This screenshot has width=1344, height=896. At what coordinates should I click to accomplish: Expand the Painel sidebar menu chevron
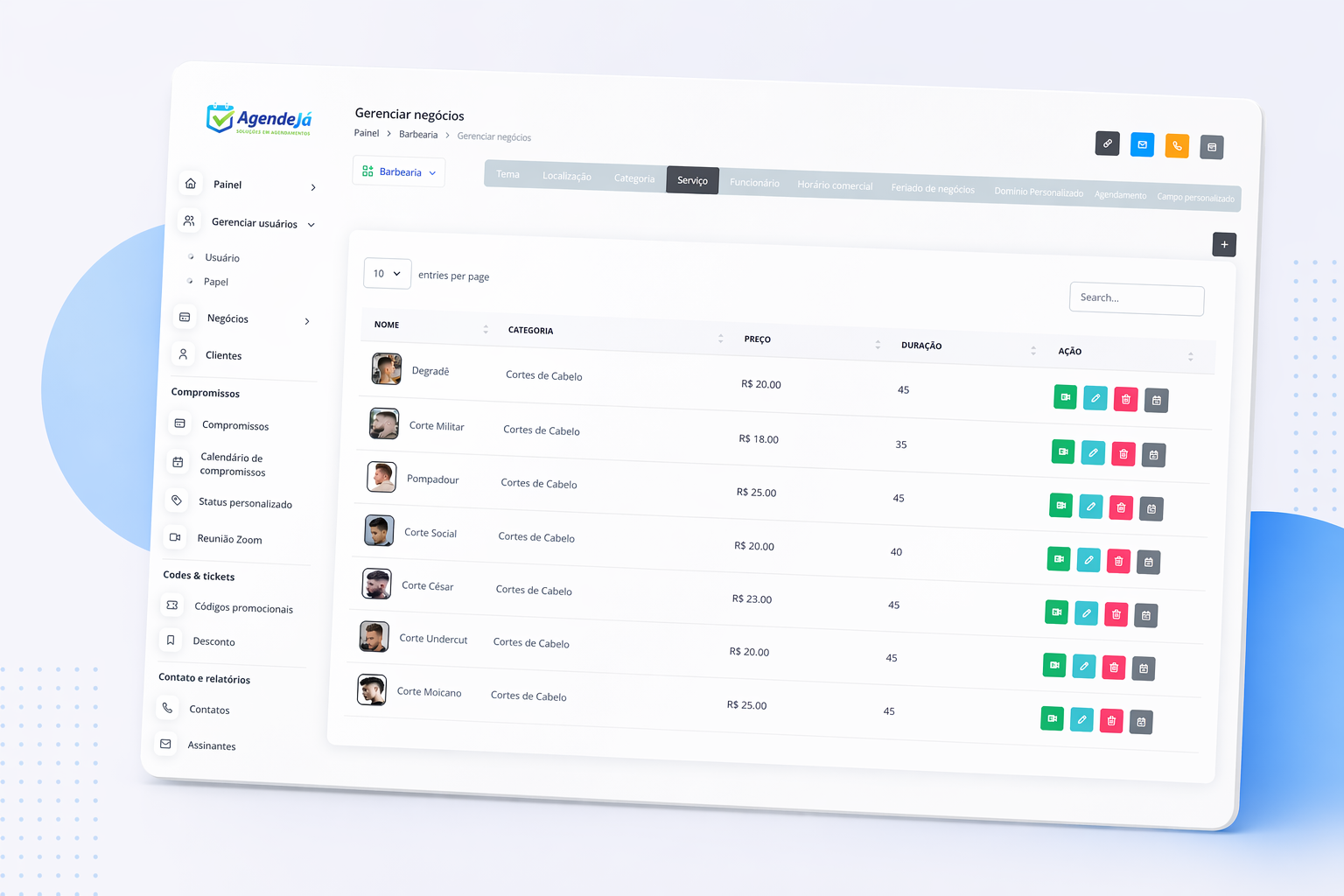click(x=313, y=187)
